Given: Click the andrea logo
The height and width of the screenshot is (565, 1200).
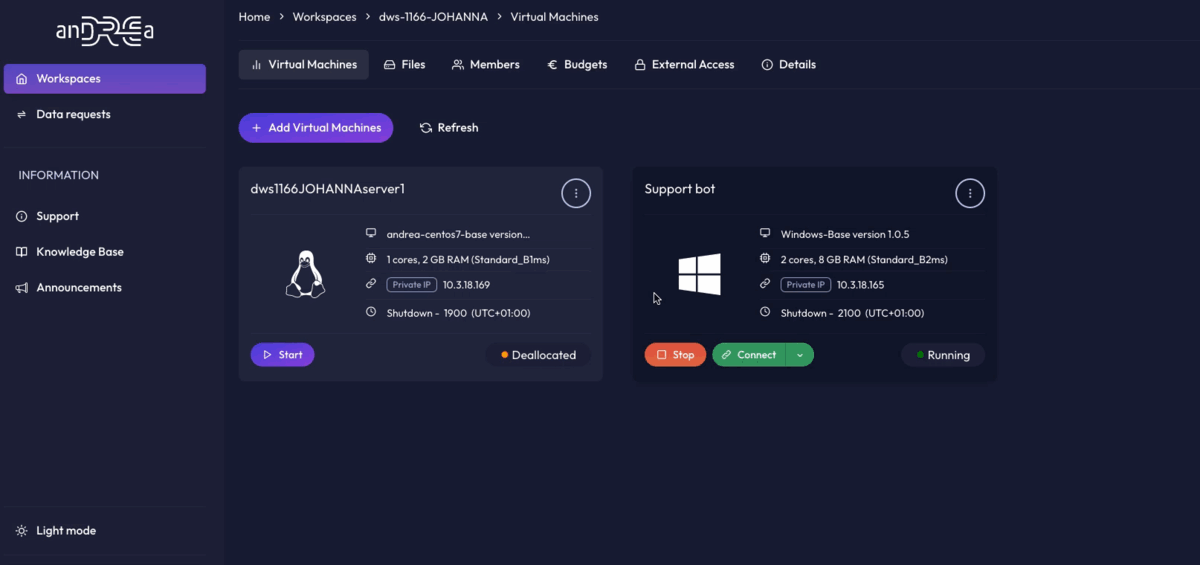Looking at the screenshot, I should point(104,31).
